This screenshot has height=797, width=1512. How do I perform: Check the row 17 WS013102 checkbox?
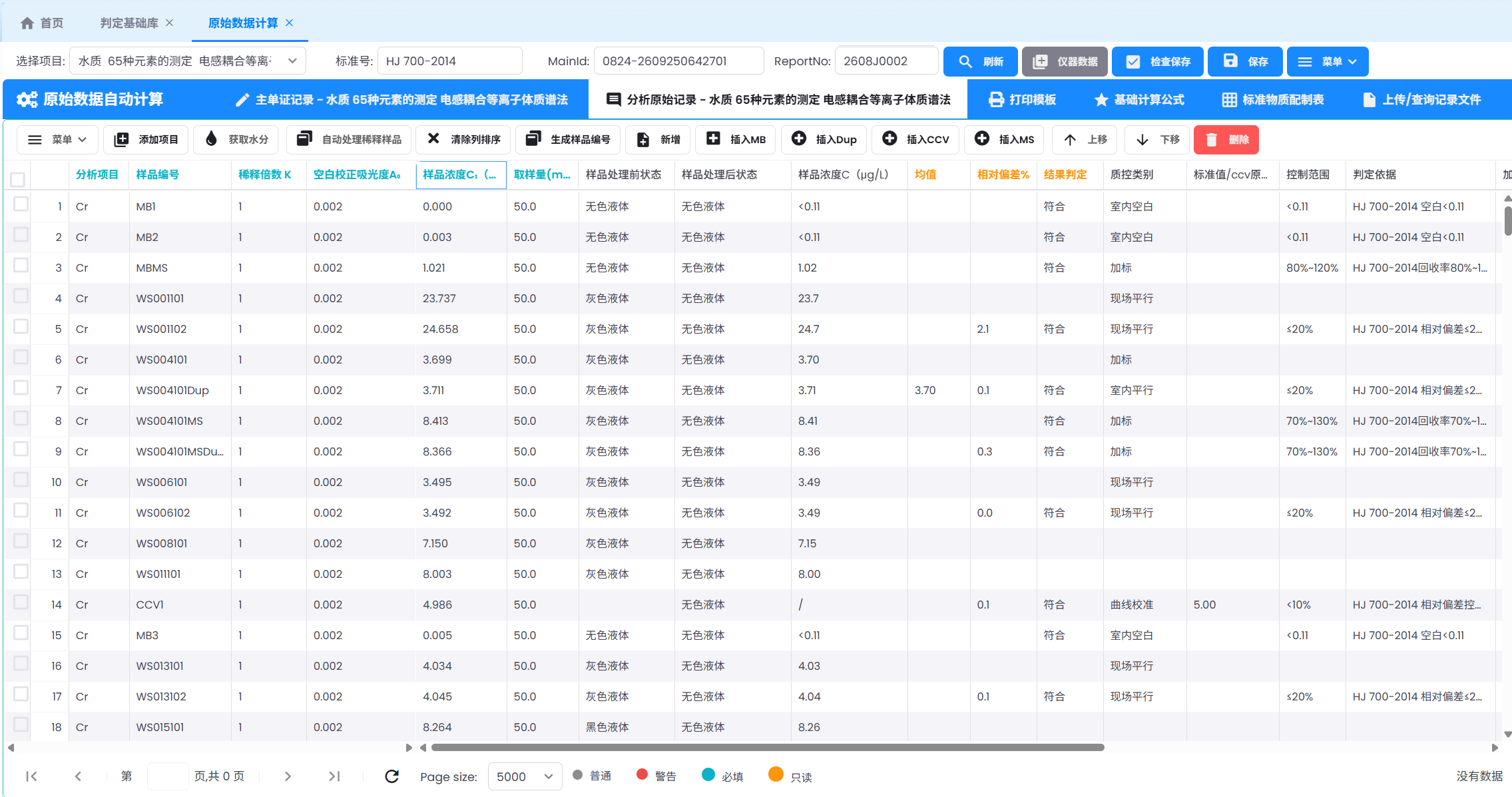pos(21,694)
